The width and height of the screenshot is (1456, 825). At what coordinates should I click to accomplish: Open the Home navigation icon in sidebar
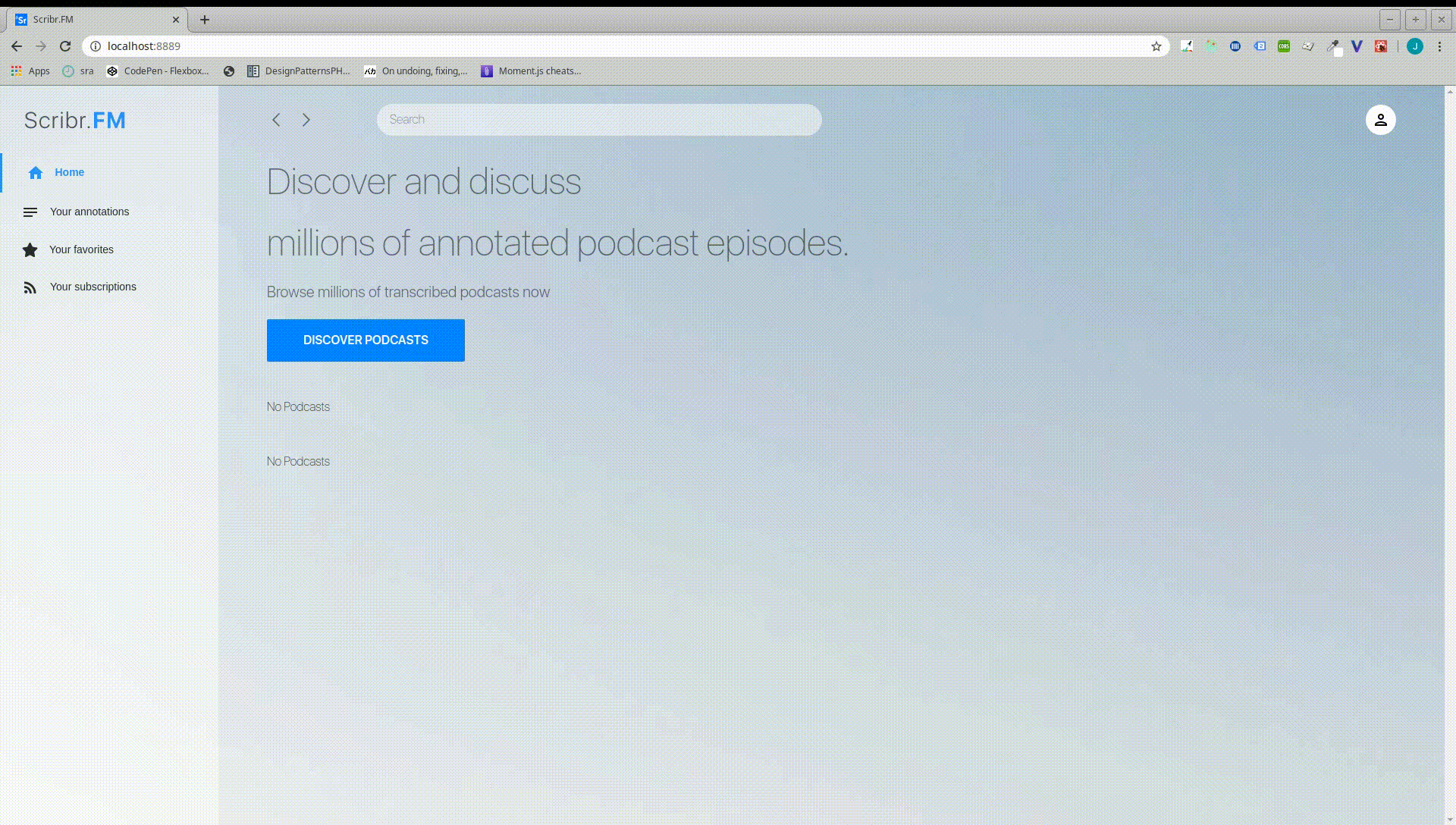point(35,172)
